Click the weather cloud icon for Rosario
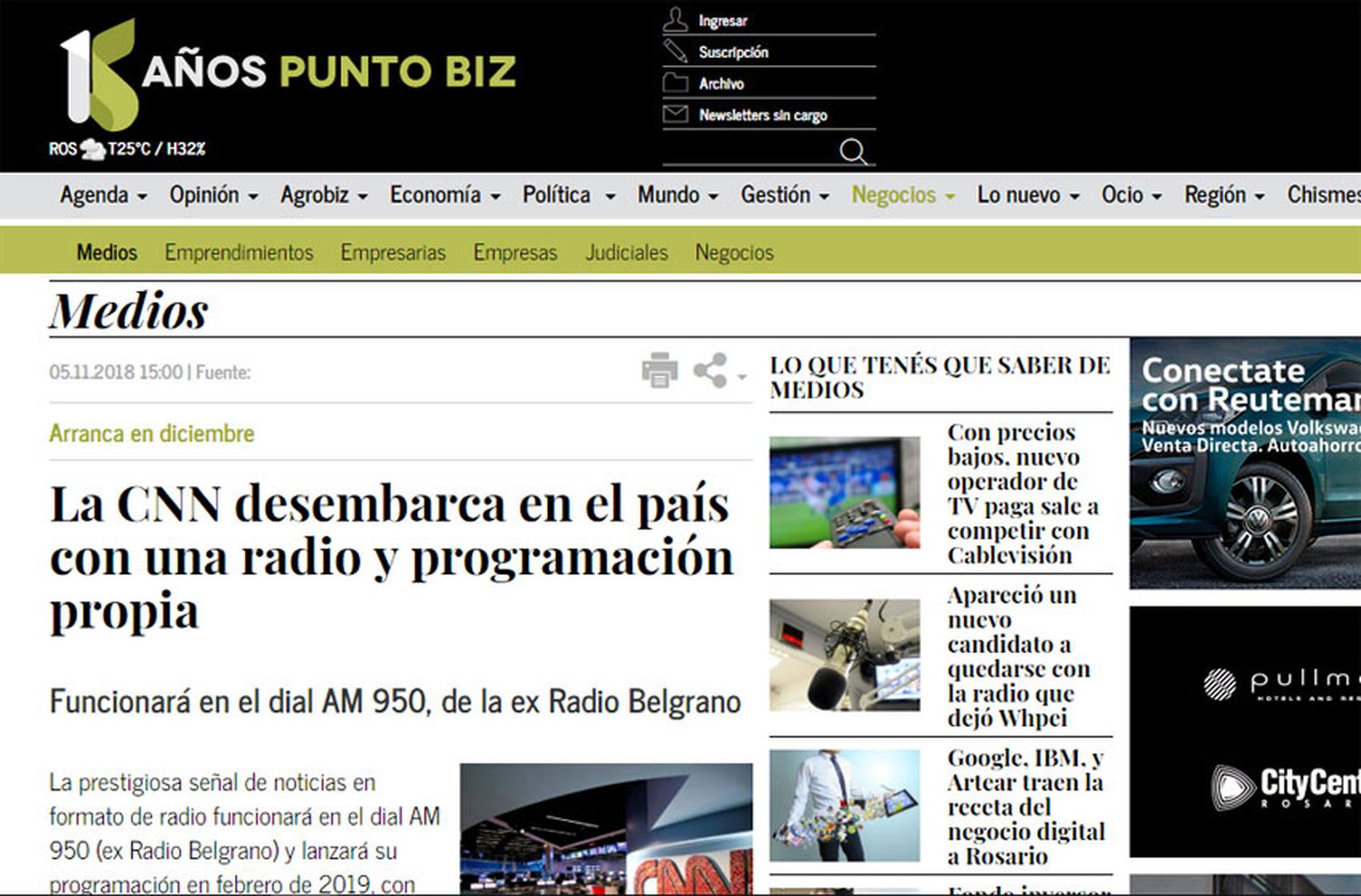Screen dimensions: 1361x896 pos(92,149)
